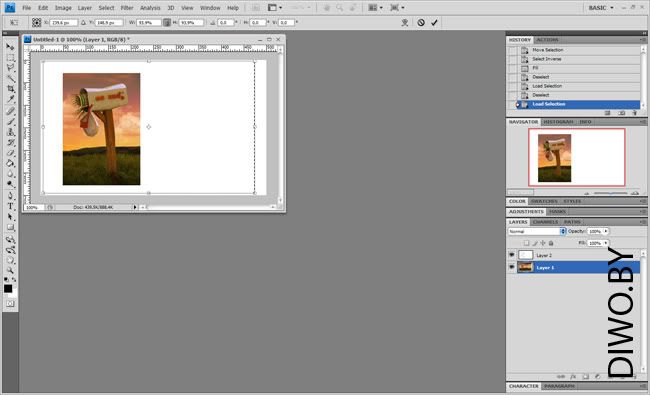Toggle lock transparent pixels in Layers panel

[x=526, y=243]
